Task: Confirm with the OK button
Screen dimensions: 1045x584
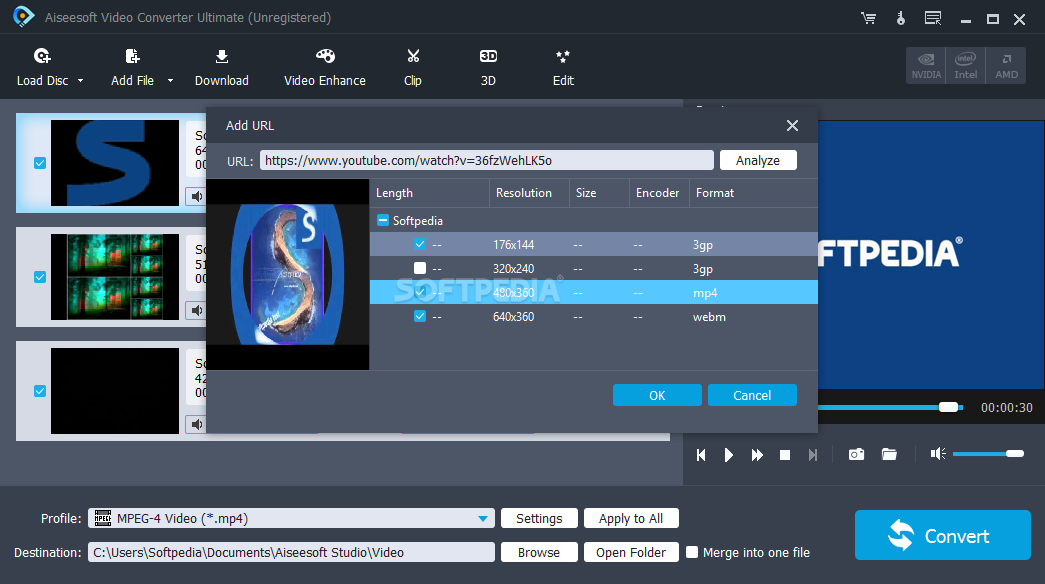Action: coord(657,395)
